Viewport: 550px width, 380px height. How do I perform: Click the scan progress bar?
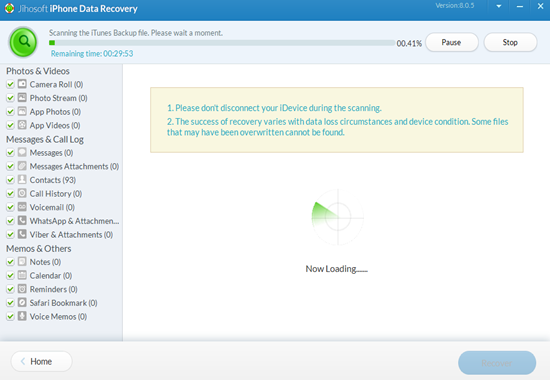222,43
